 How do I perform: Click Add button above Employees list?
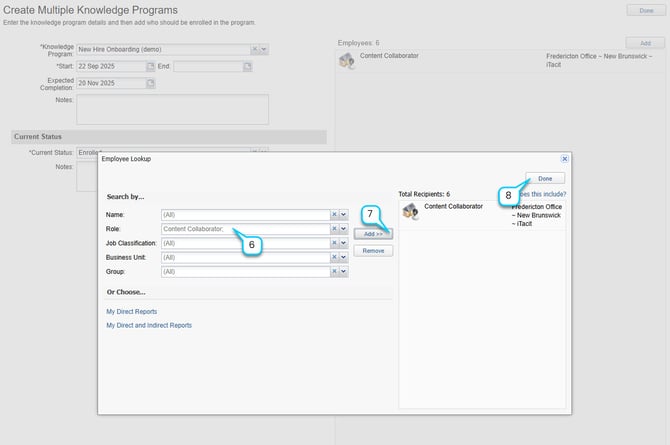click(x=645, y=43)
